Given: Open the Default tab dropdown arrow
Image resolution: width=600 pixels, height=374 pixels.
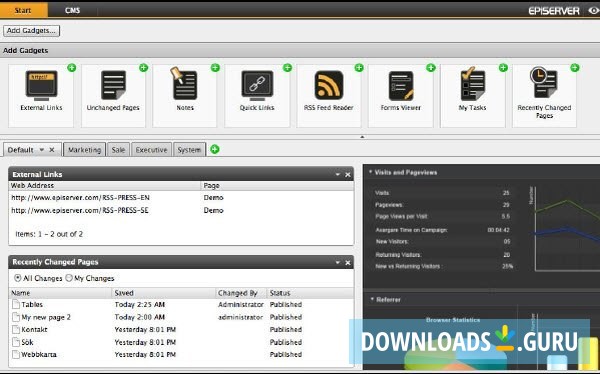Looking at the screenshot, I should pyautogui.click(x=42, y=150).
